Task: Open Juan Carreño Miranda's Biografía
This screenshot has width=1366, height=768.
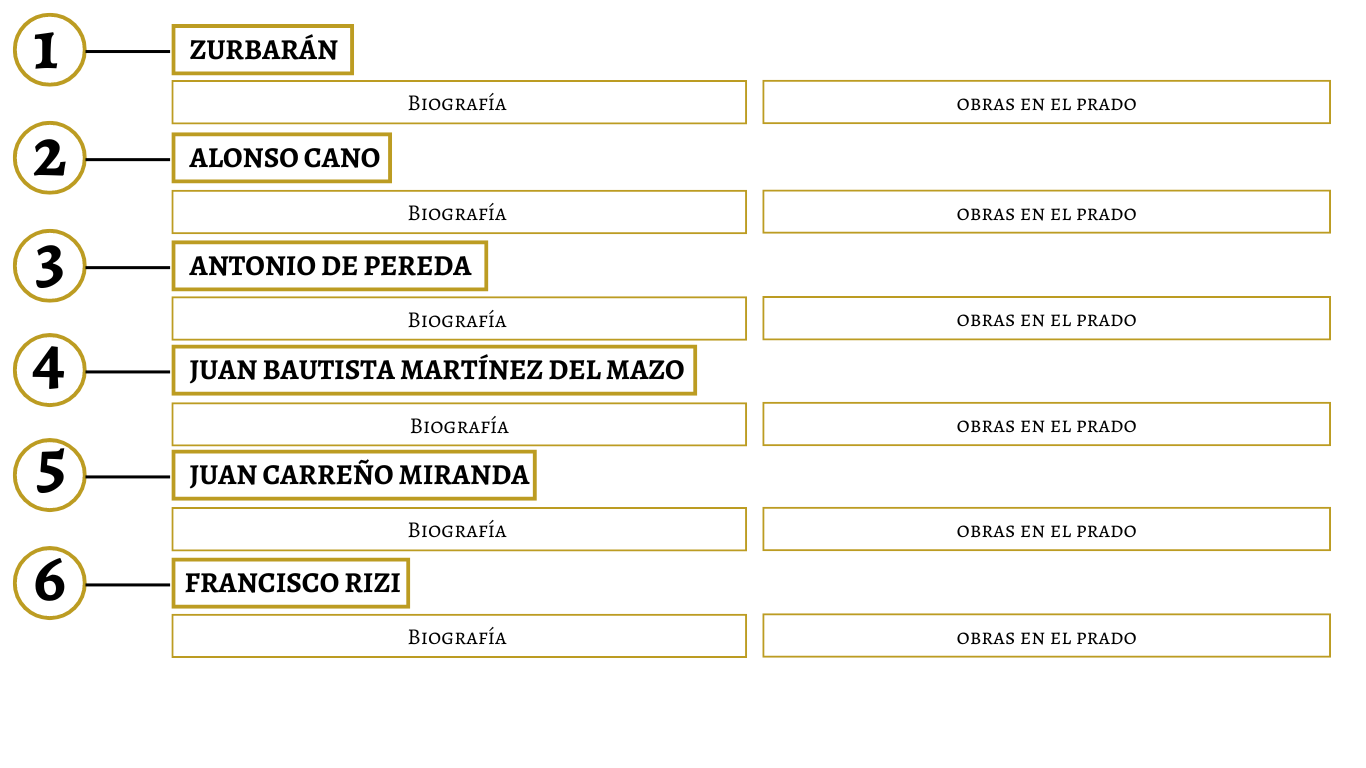Action: [x=459, y=529]
